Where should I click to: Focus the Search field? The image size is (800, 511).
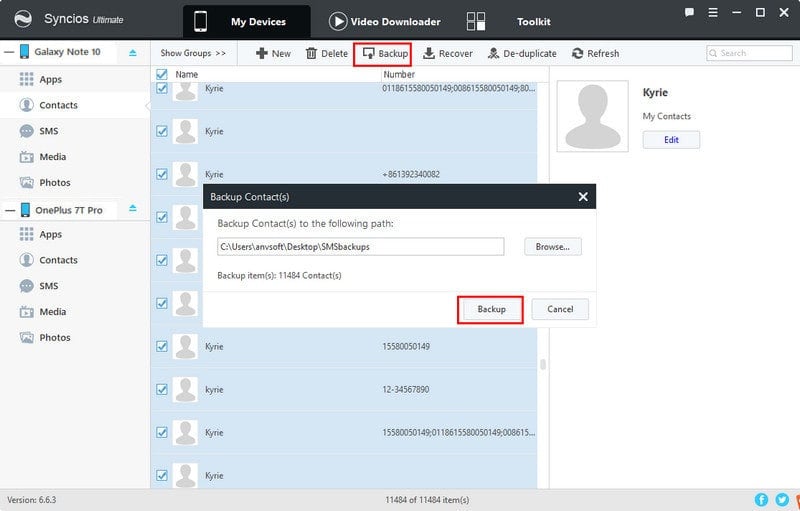tap(749, 53)
